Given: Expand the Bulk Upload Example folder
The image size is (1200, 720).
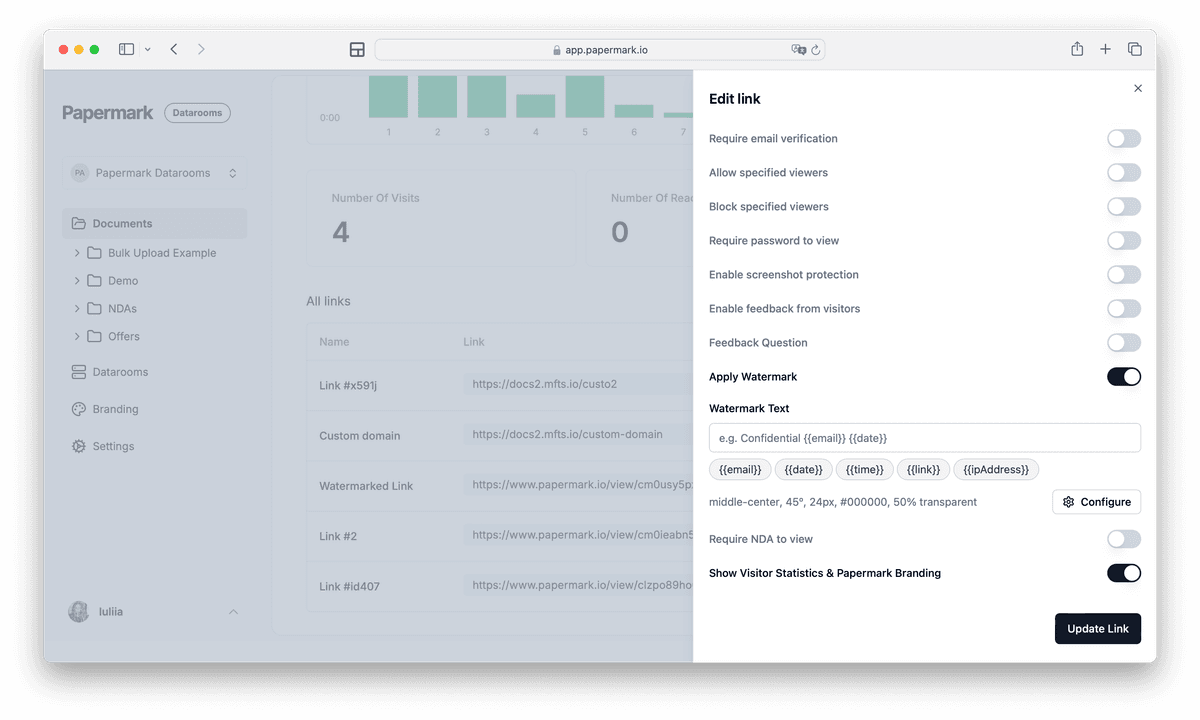Looking at the screenshot, I should (x=77, y=253).
